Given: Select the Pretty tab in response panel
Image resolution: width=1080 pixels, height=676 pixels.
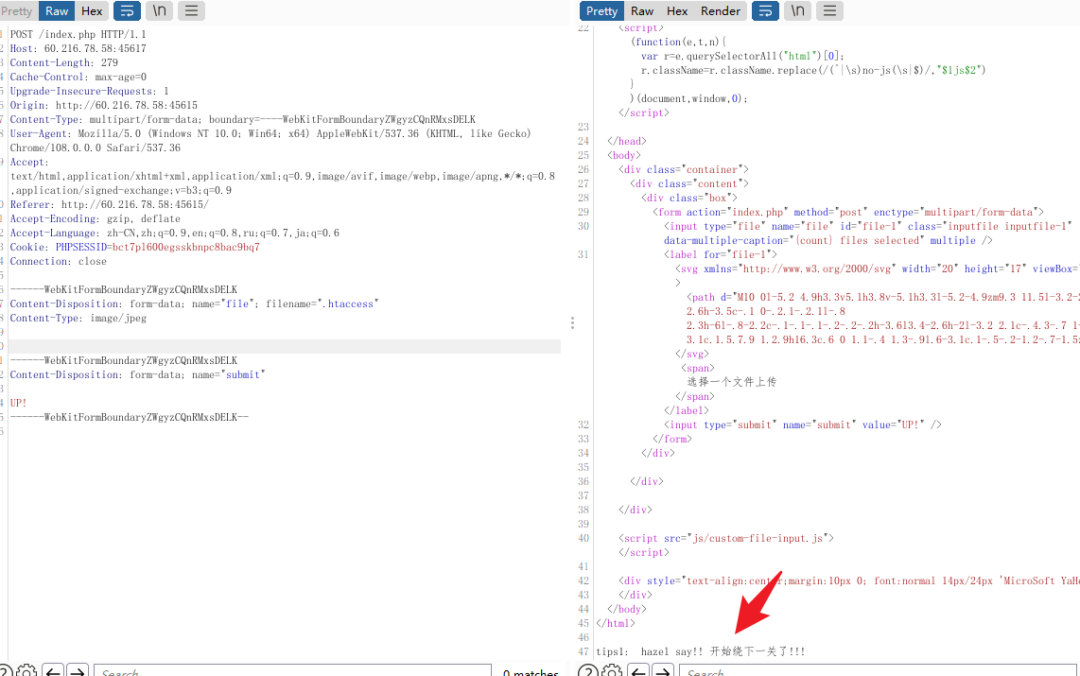Looking at the screenshot, I should pos(602,11).
